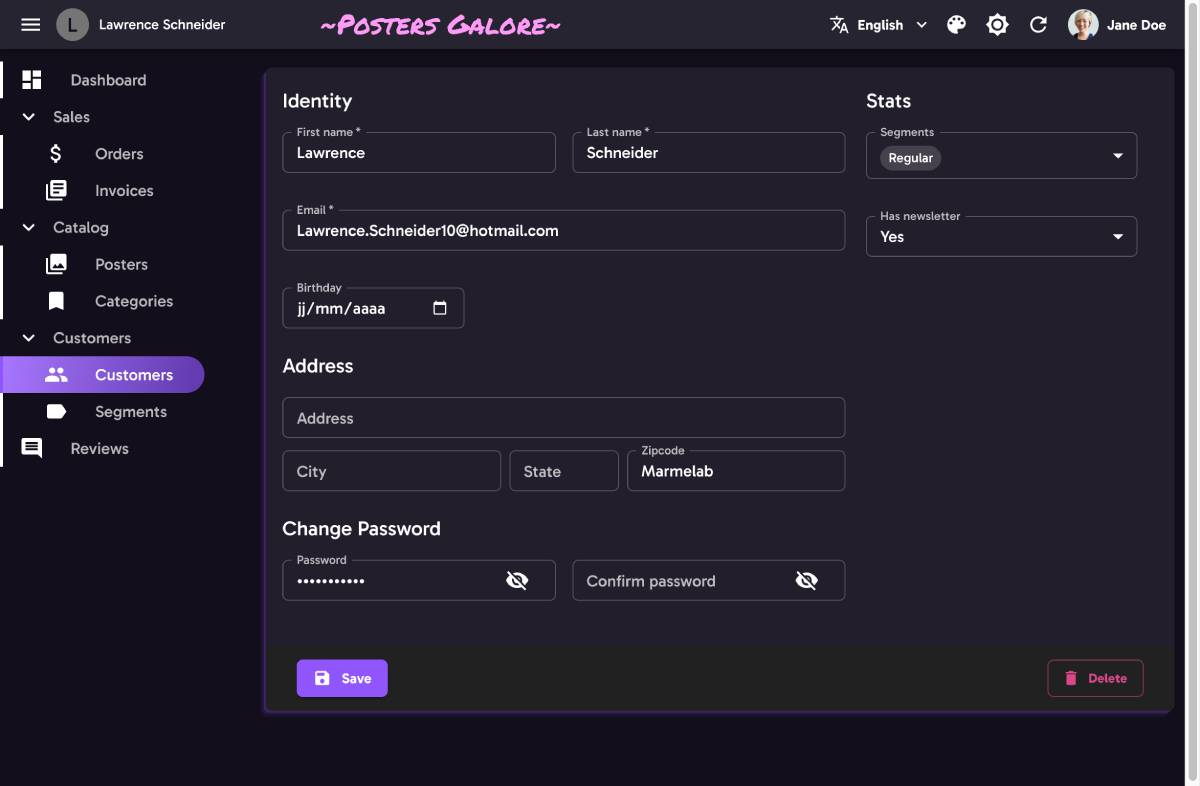This screenshot has width=1200, height=786.
Task: Open the Has newsletter dropdown
Action: [x=1117, y=237]
